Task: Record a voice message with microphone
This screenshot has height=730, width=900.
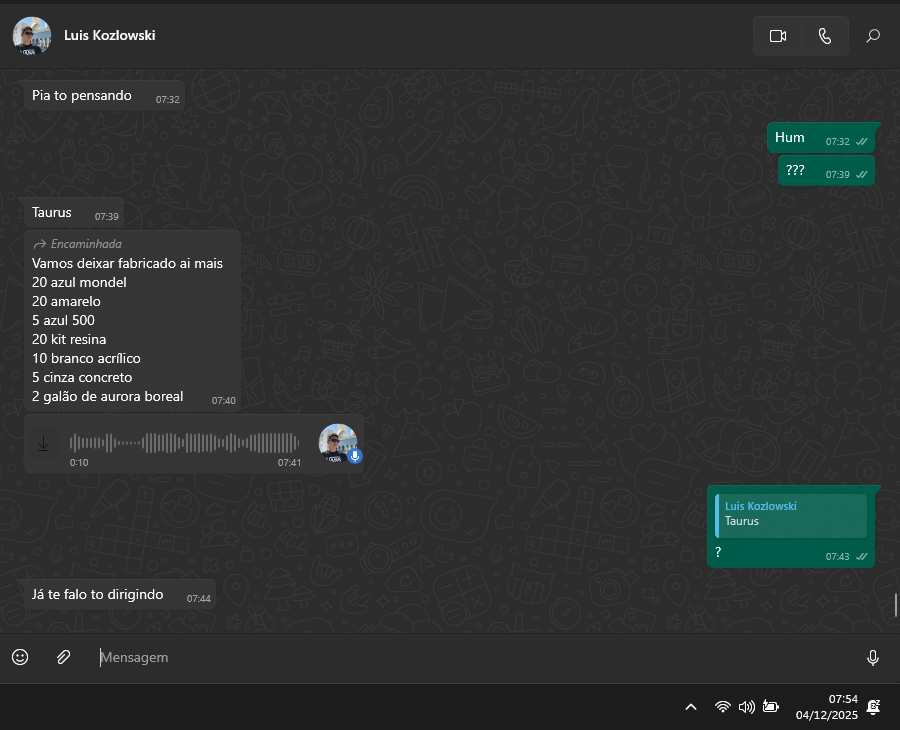Action: (x=872, y=657)
